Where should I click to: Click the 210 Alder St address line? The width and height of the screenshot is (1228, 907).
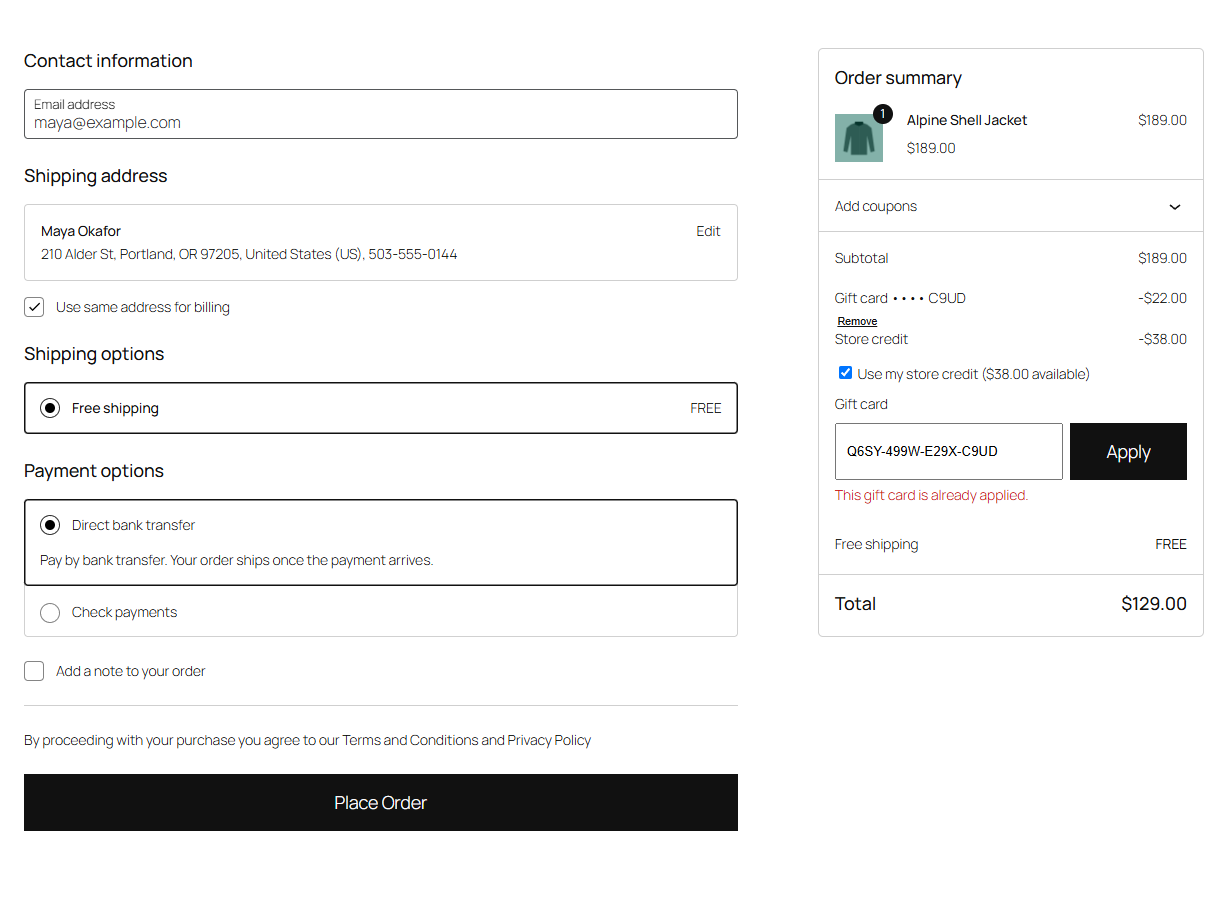pyautogui.click(x=249, y=254)
